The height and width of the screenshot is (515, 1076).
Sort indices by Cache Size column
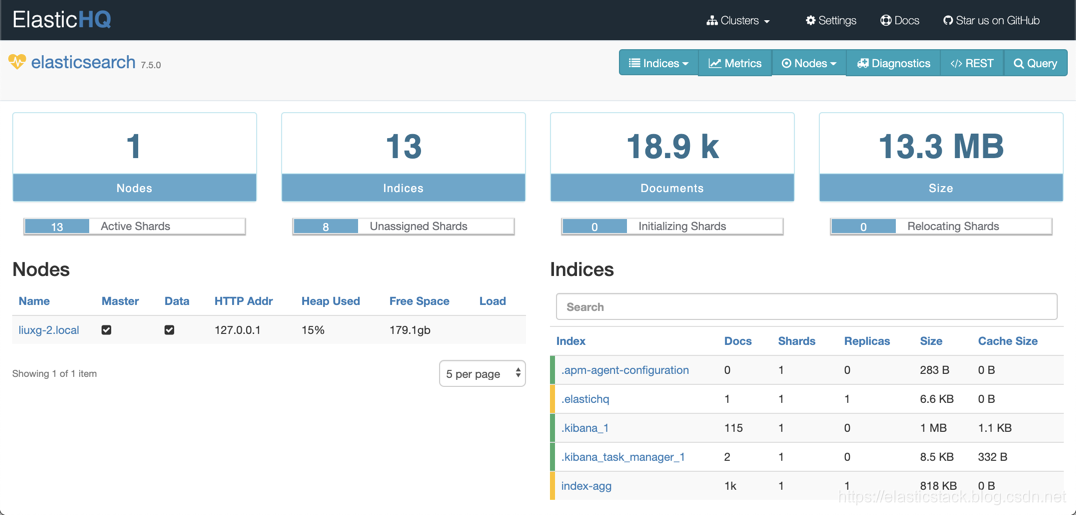[1008, 341]
